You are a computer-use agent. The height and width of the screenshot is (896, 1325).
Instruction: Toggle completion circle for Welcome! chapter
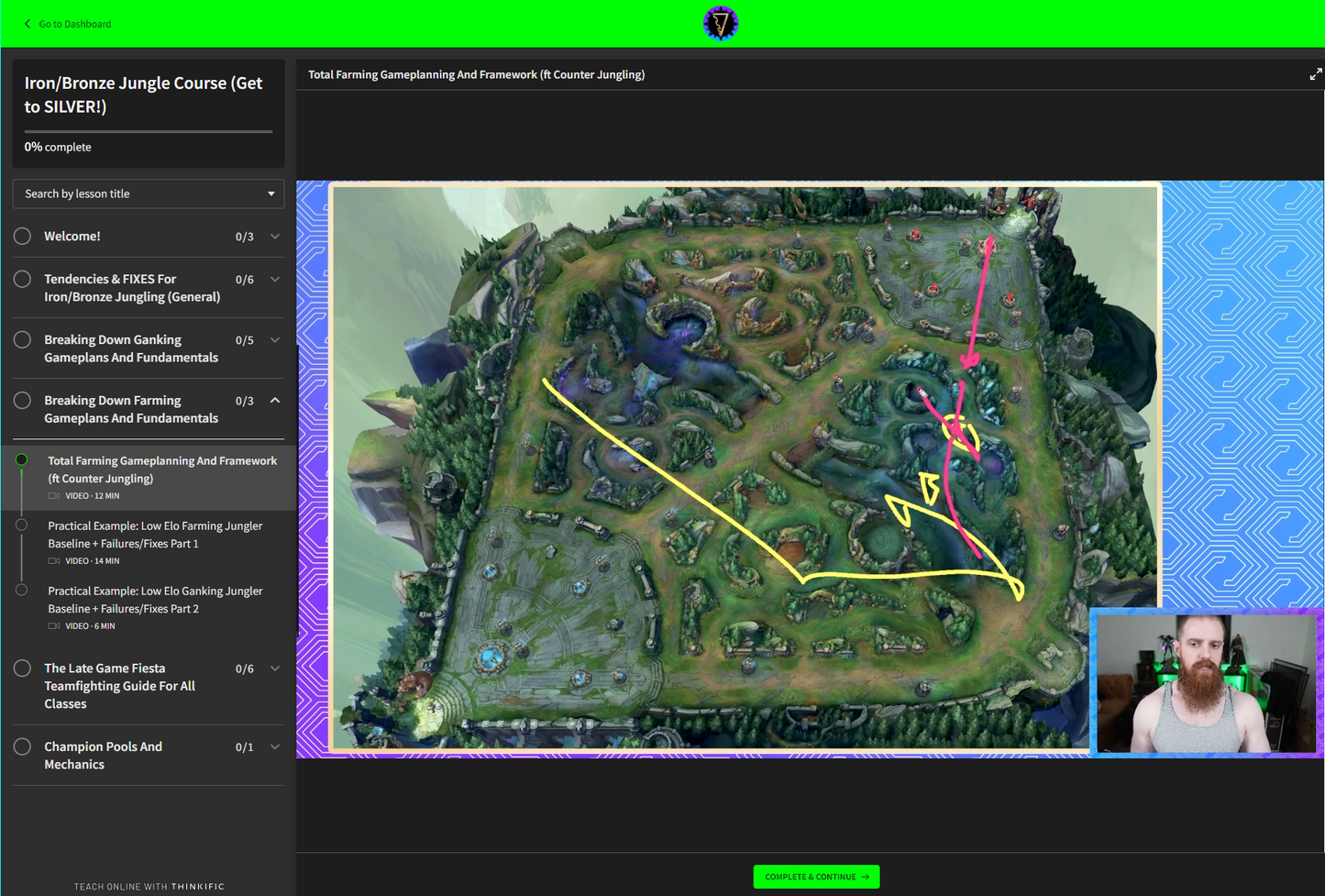(x=23, y=237)
